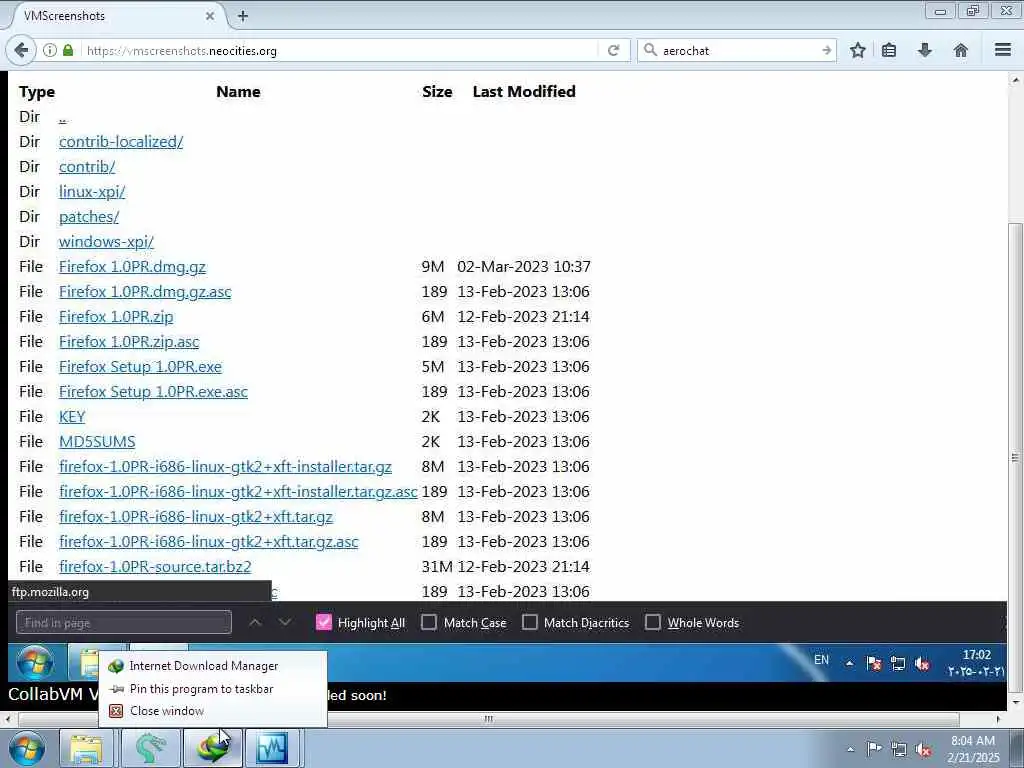The height and width of the screenshot is (768, 1024).
Task: Show bookmarks list icon in toolbar
Action: (889, 50)
